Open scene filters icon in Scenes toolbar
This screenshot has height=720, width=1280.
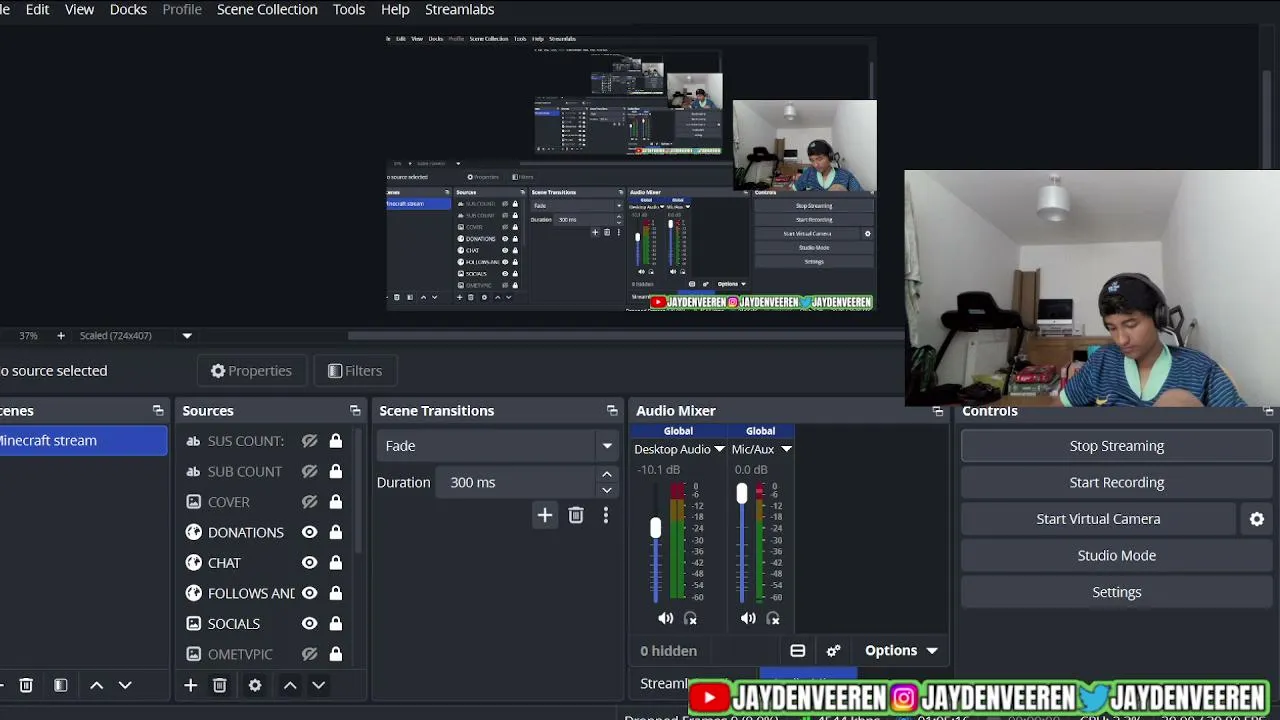tap(61, 685)
